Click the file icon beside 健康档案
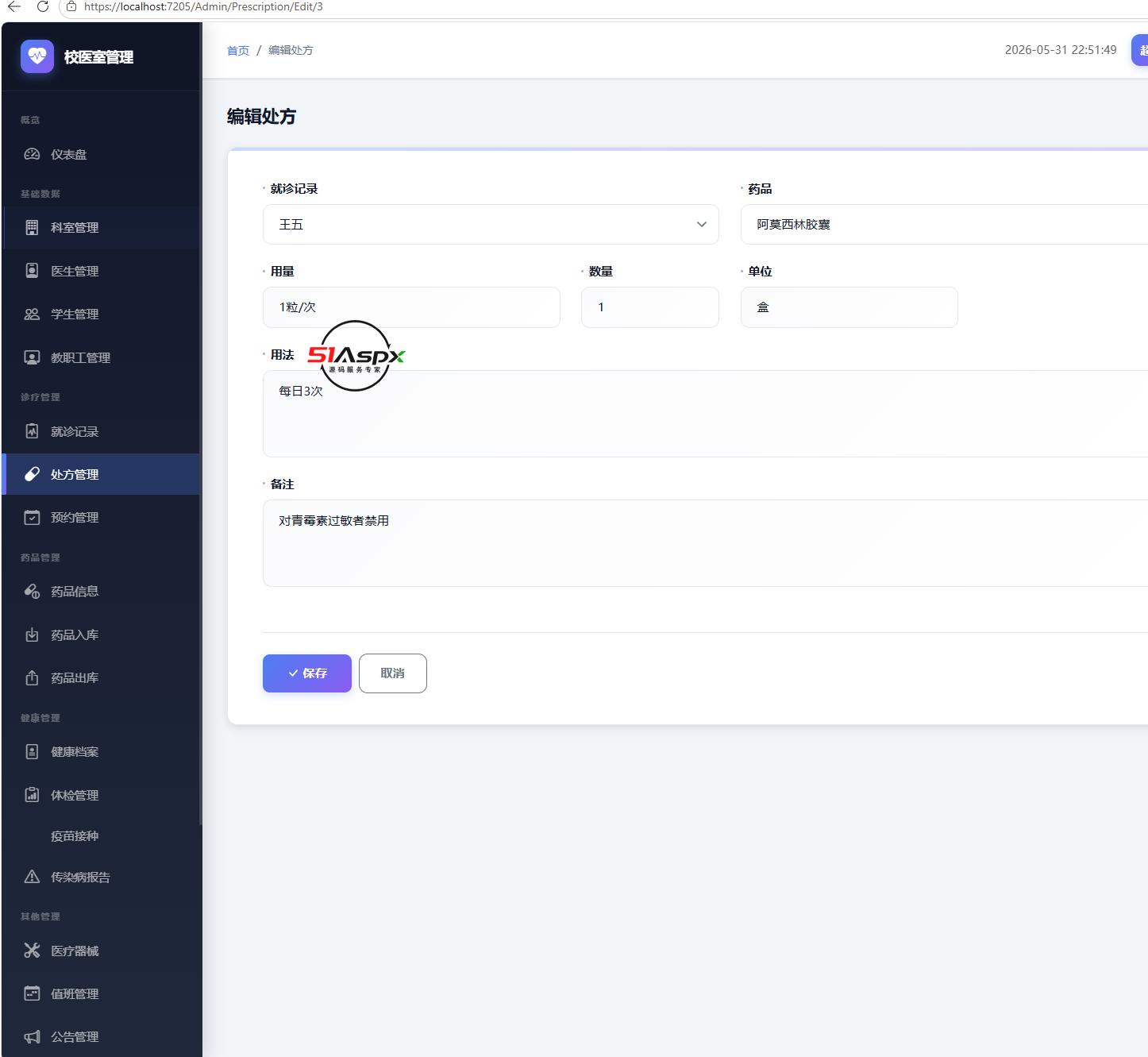This screenshot has height=1057, width=1148. (32, 751)
